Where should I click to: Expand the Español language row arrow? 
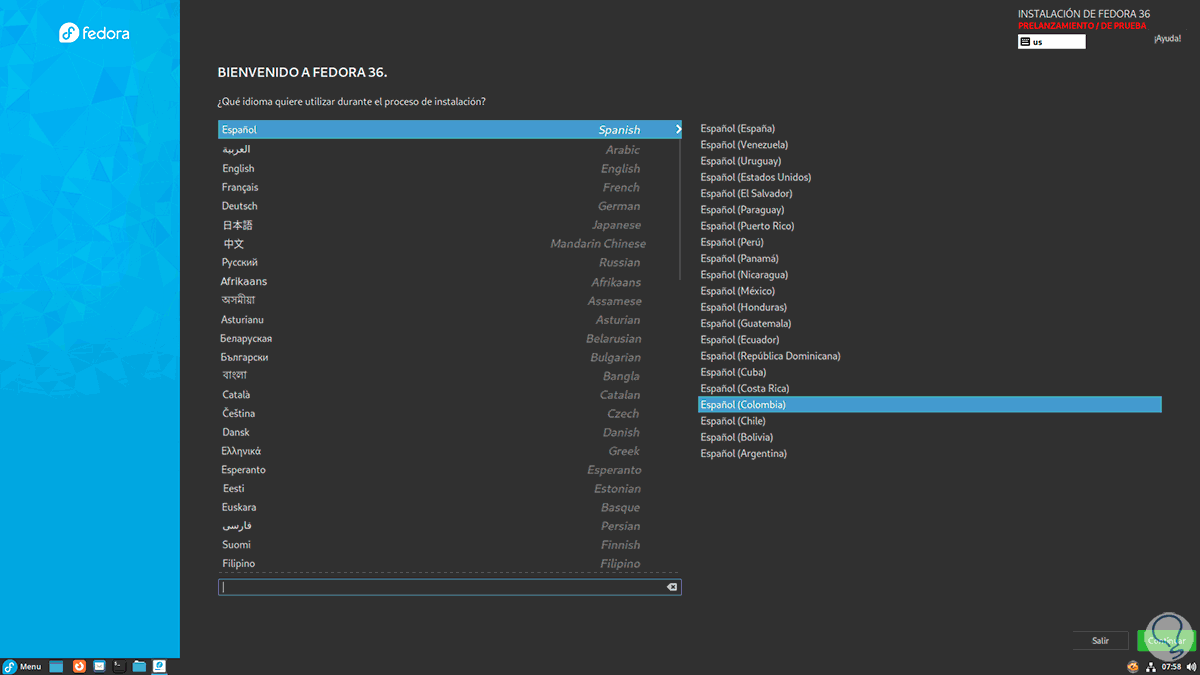click(677, 129)
